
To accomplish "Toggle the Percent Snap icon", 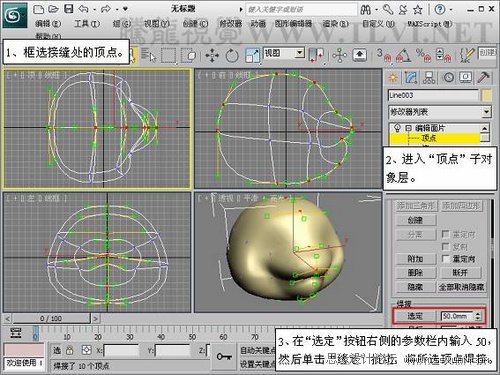I will (423, 55).
